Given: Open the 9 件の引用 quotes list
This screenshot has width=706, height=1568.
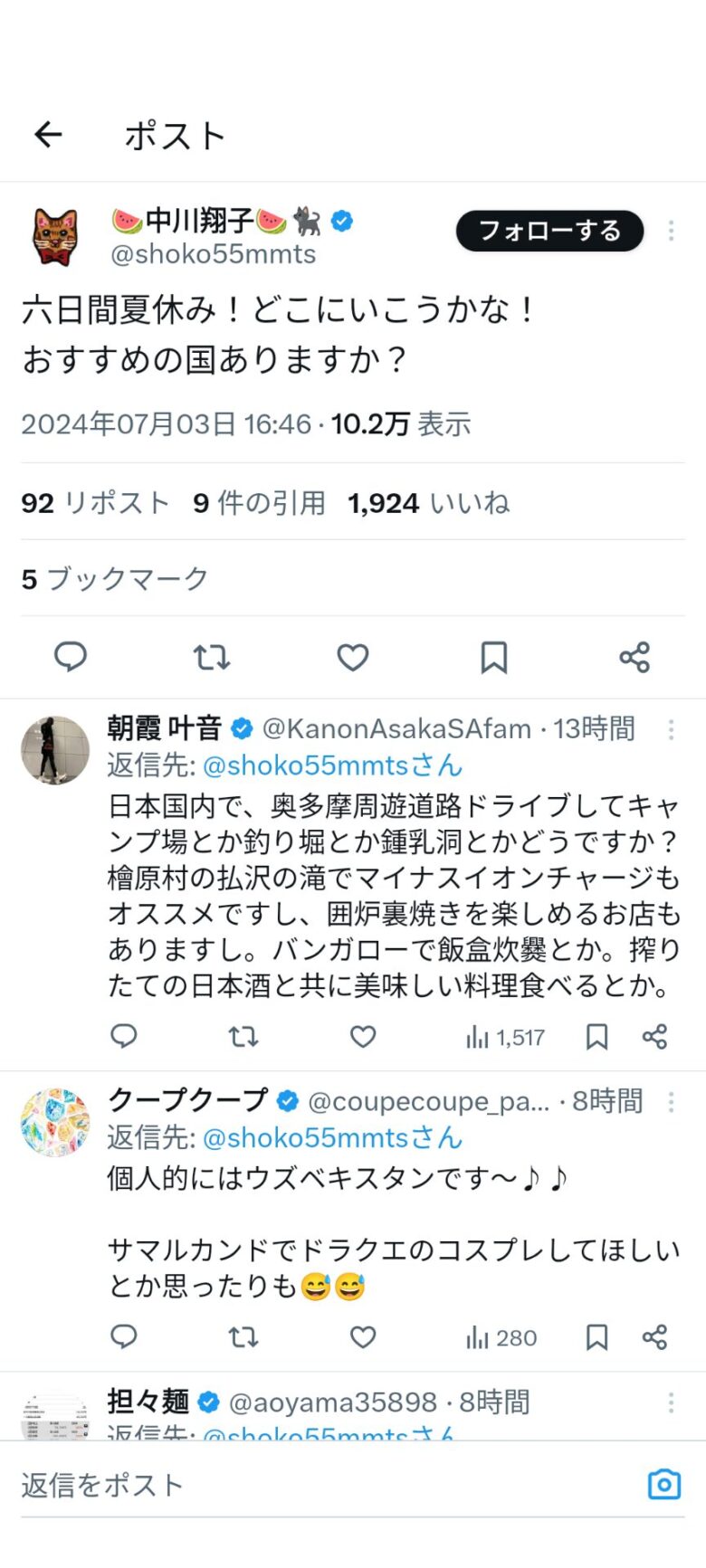Looking at the screenshot, I should (259, 503).
